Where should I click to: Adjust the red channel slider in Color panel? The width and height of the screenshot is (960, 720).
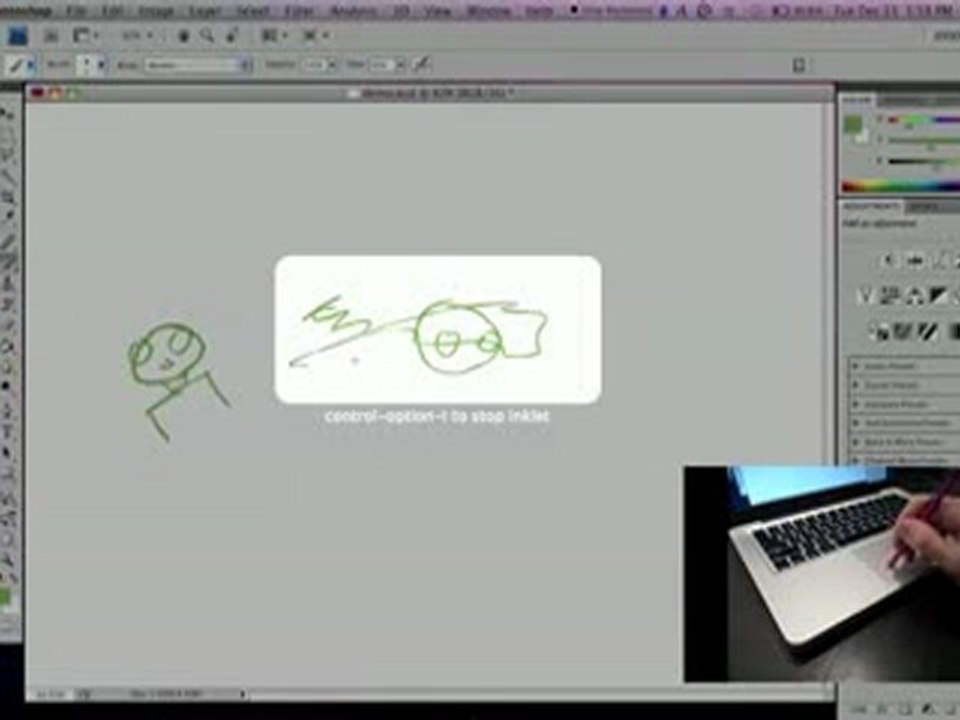point(924,120)
